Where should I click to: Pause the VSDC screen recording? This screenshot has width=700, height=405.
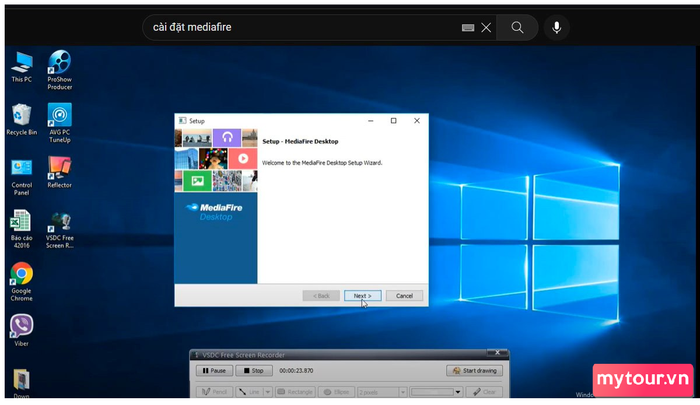click(x=214, y=371)
